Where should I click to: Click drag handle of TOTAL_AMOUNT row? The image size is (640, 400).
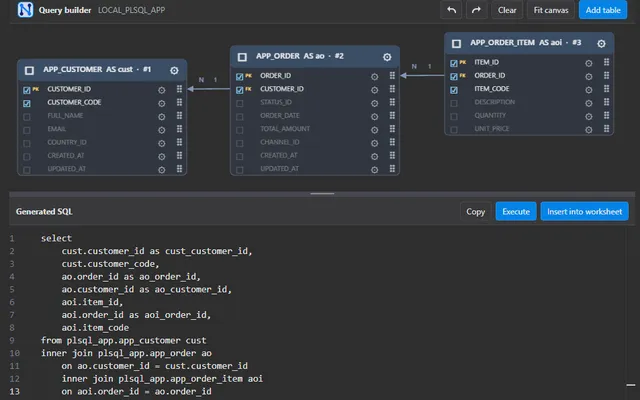coord(392,129)
